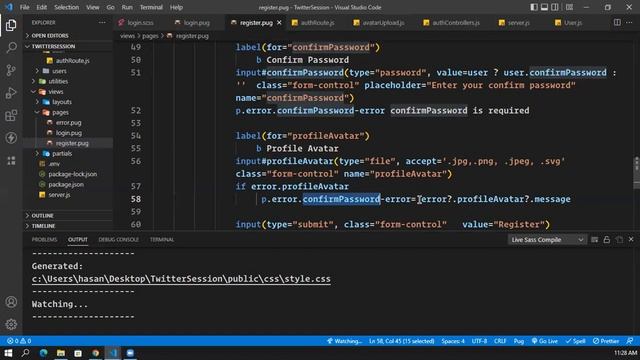Image resolution: width=640 pixels, height=360 pixels.
Task: Click the CRLF end of line setting
Action: tap(500, 341)
